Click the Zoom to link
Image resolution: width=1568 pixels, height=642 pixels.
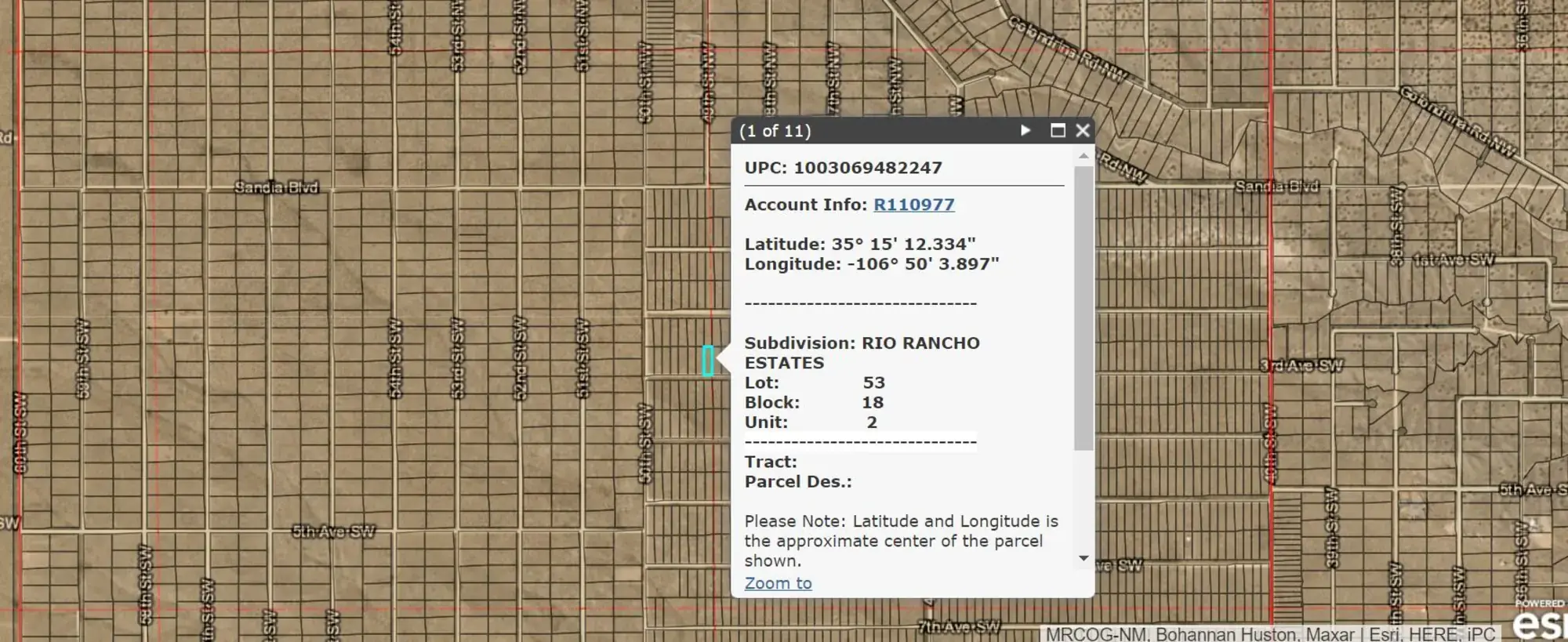click(778, 583)
